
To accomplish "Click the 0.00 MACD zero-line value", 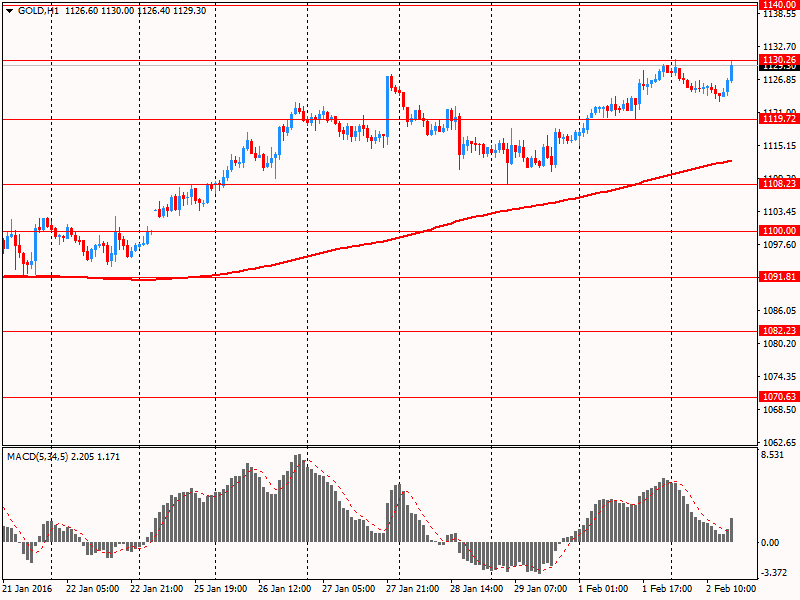I will (x=770, y=543).
